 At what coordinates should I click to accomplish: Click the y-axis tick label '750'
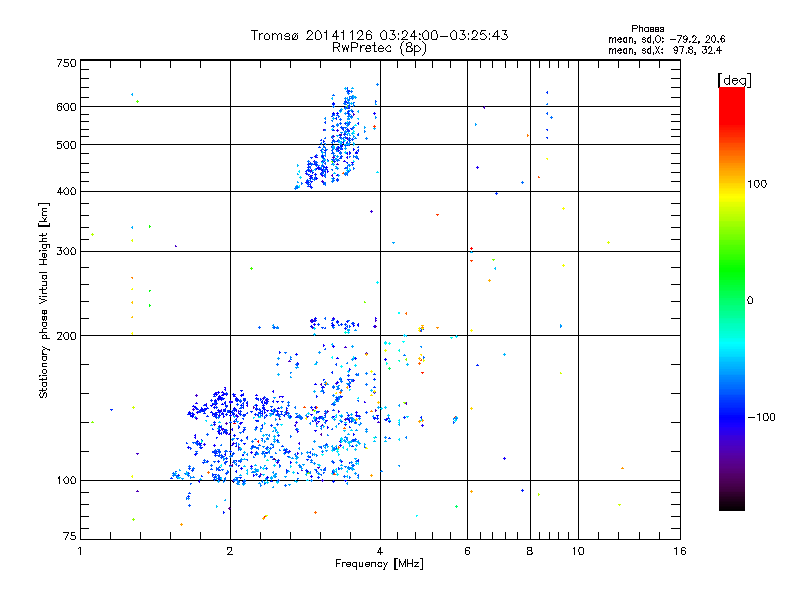pyautogui.click(x=66, y=63)
